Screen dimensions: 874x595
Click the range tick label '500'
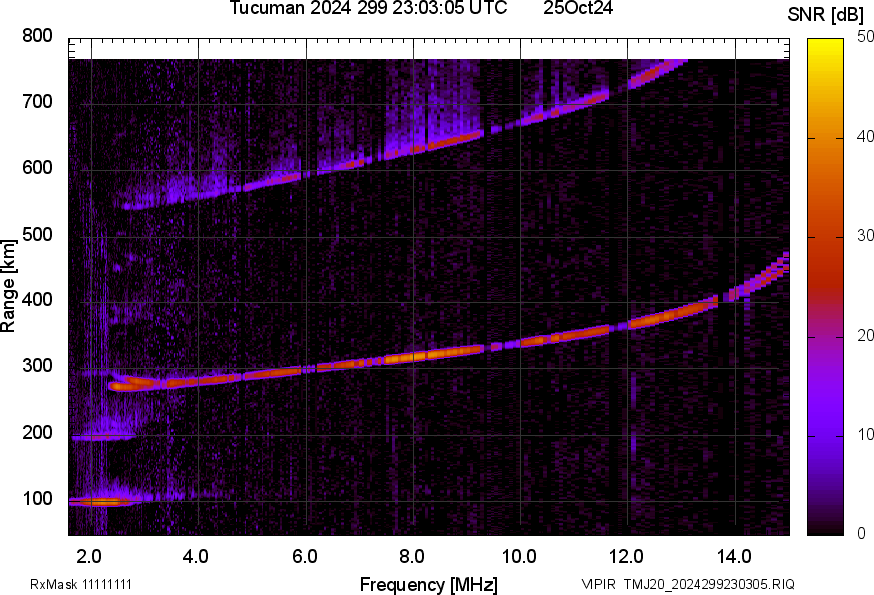(37, 234)
